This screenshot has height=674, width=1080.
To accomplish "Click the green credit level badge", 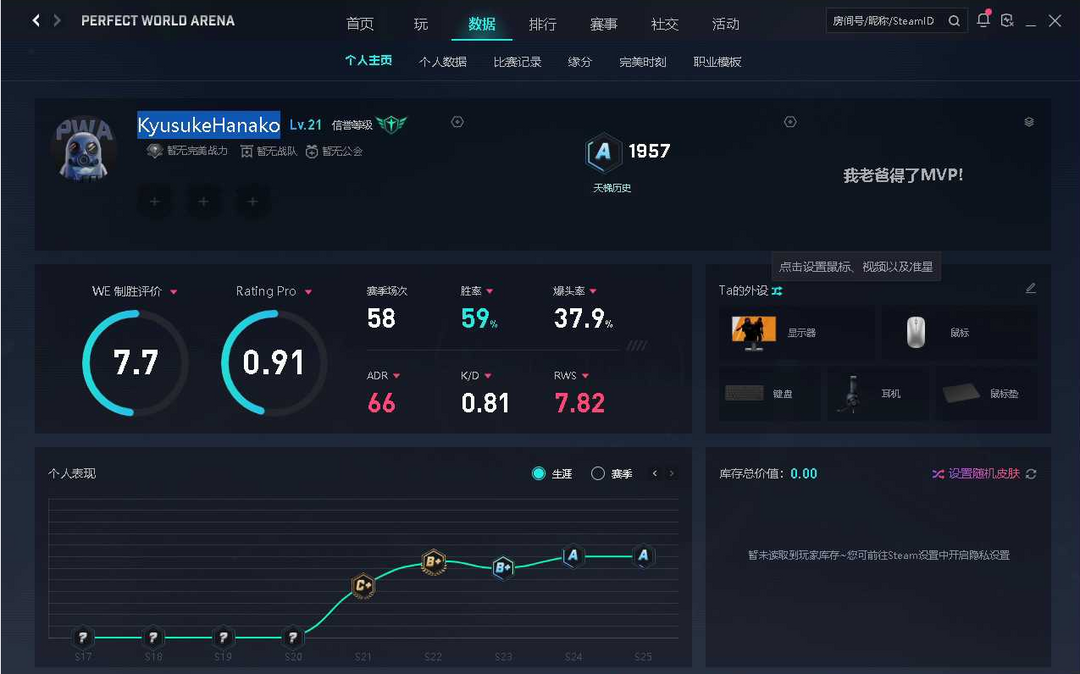I will [392, 124].
